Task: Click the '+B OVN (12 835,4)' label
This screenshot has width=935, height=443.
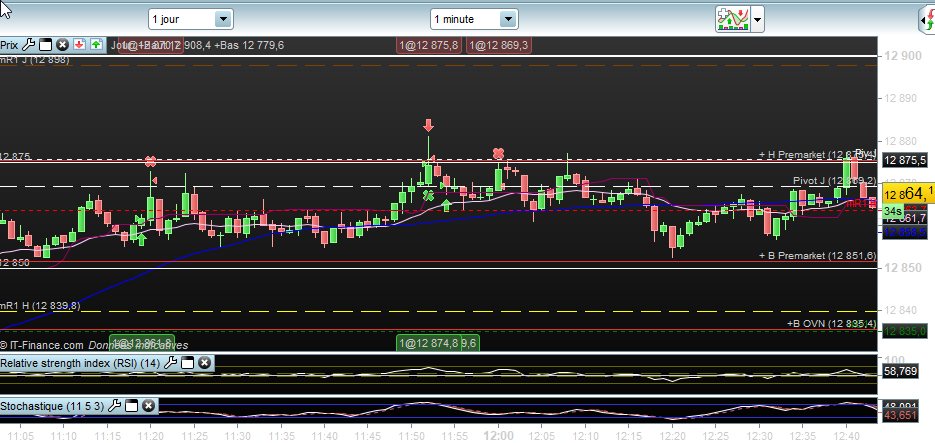Action: (x=831, y=323)
